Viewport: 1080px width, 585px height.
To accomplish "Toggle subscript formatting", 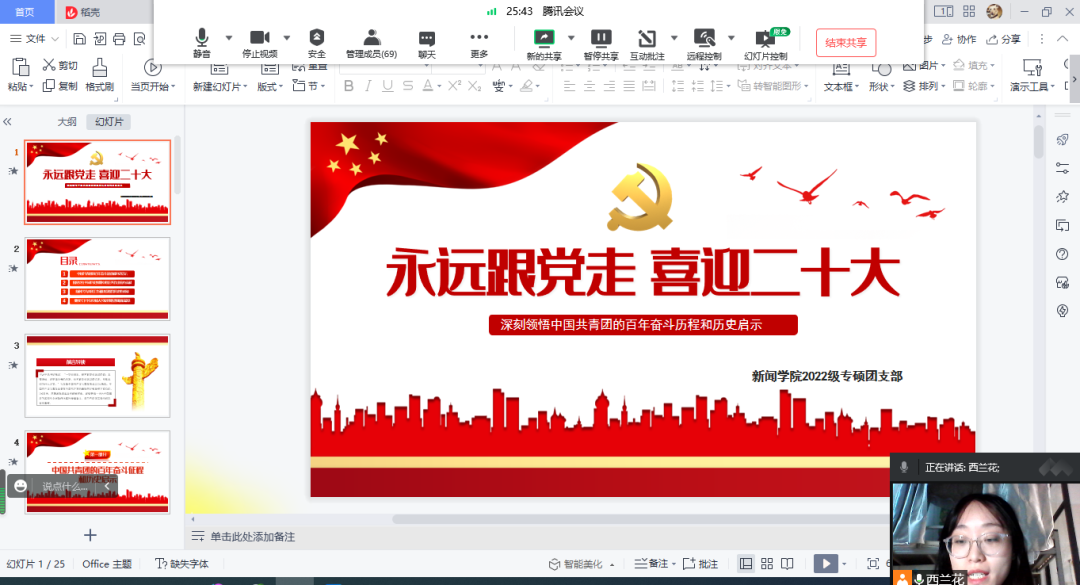I will pyautogui.click(x=475, y=86).
